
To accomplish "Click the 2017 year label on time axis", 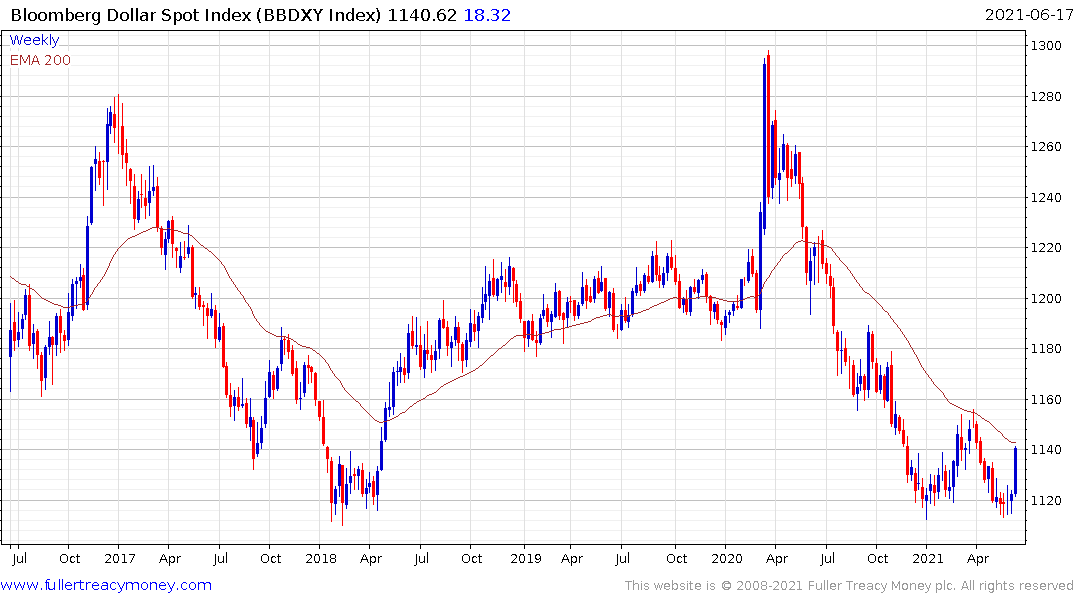I will 120,559.
